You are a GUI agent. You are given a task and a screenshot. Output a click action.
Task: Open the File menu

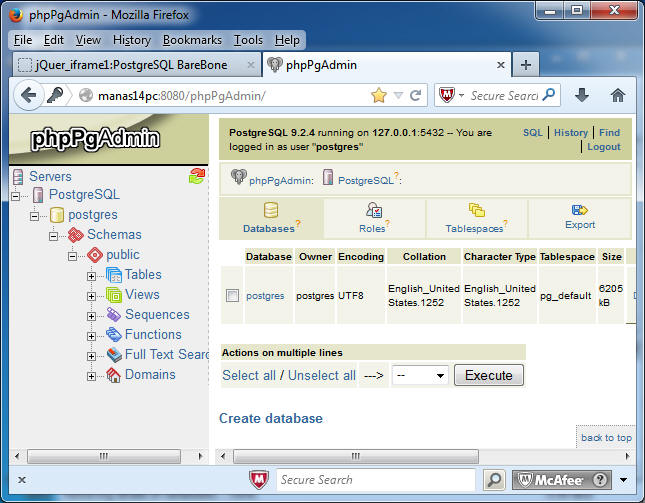tap(23, 40)
